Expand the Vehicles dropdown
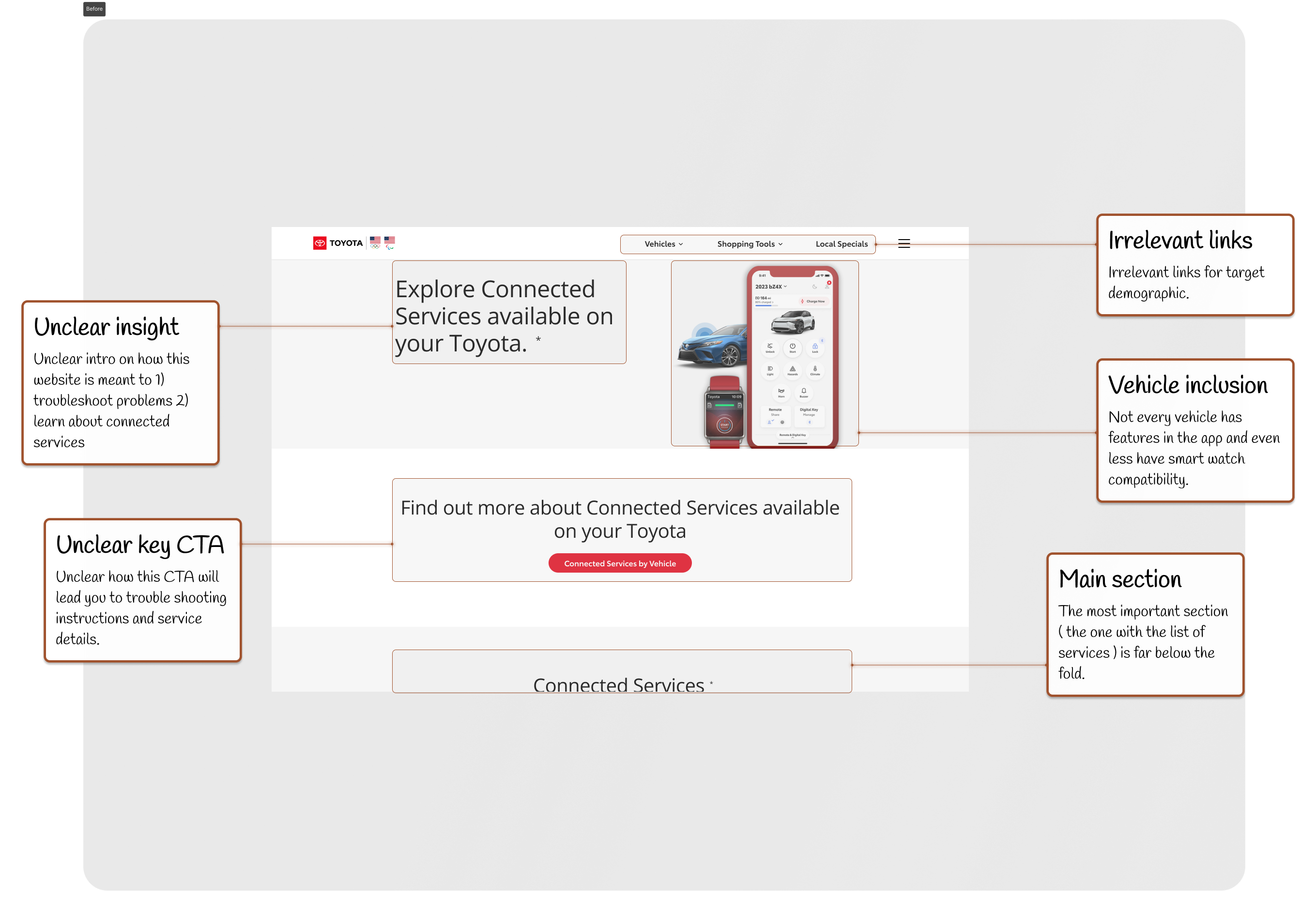Image resolution: width=1316 pixels, height=910 pixels. (x=663, y=244)
